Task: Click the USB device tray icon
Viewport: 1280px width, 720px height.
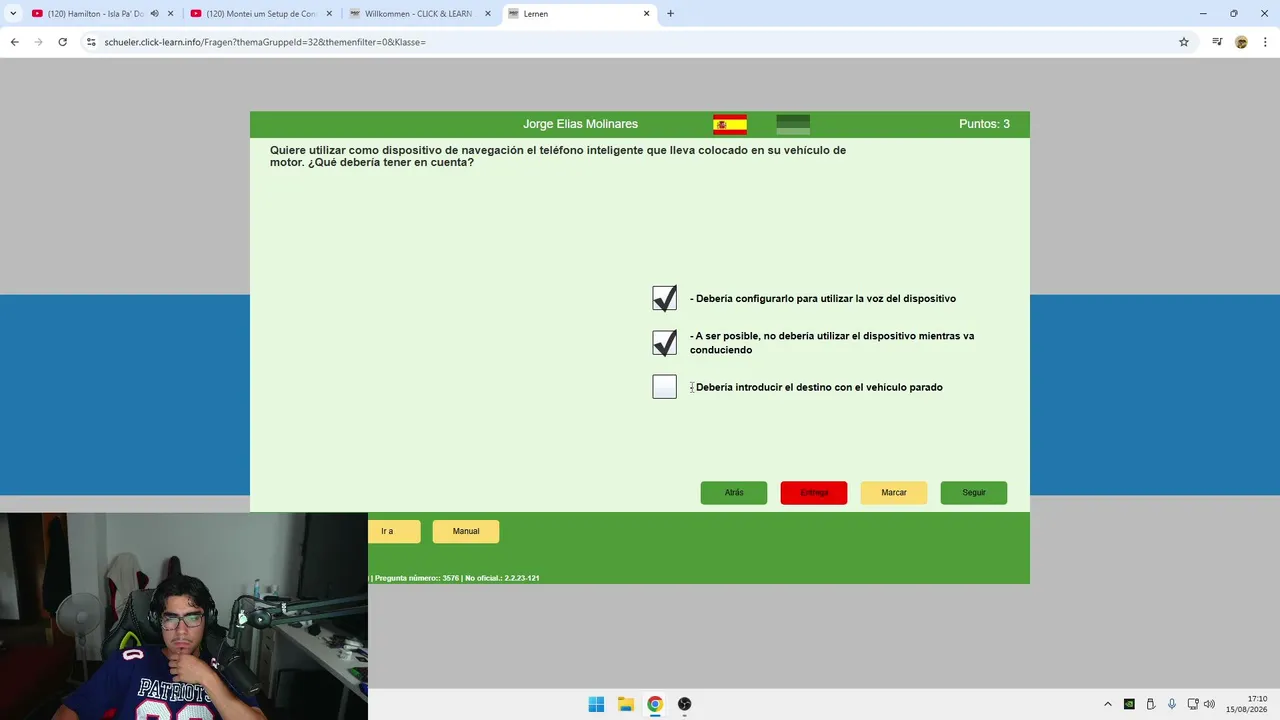Action: (x=1151, y=704)
